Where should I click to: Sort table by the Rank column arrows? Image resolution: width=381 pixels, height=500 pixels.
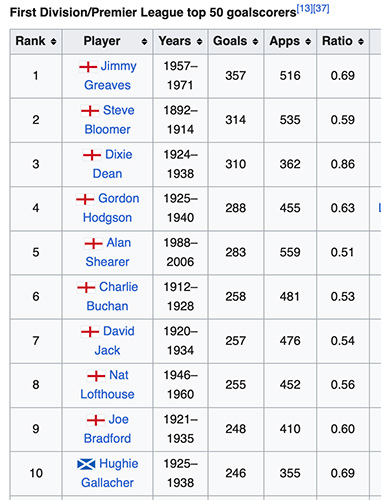(x=53, y=42)
